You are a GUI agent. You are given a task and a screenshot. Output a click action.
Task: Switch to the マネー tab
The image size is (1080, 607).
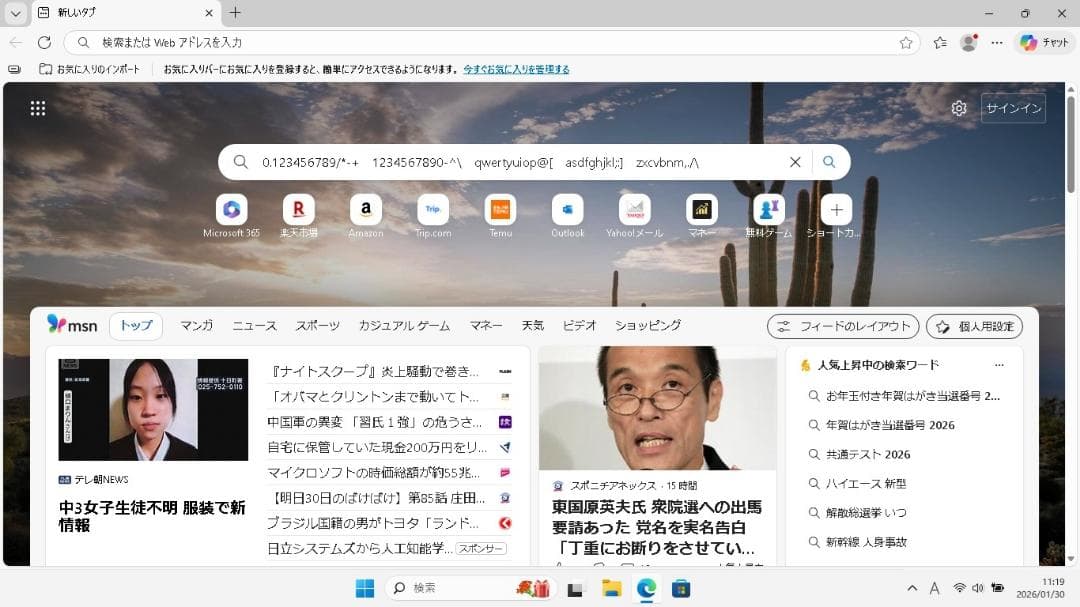coord(486,325)
